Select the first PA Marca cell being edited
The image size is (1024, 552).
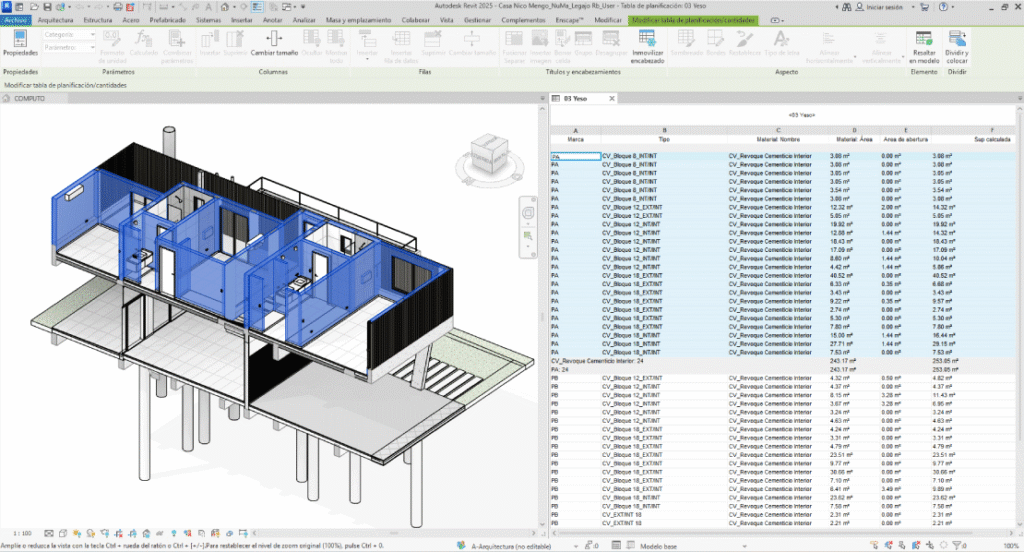[x=575, y=156]
